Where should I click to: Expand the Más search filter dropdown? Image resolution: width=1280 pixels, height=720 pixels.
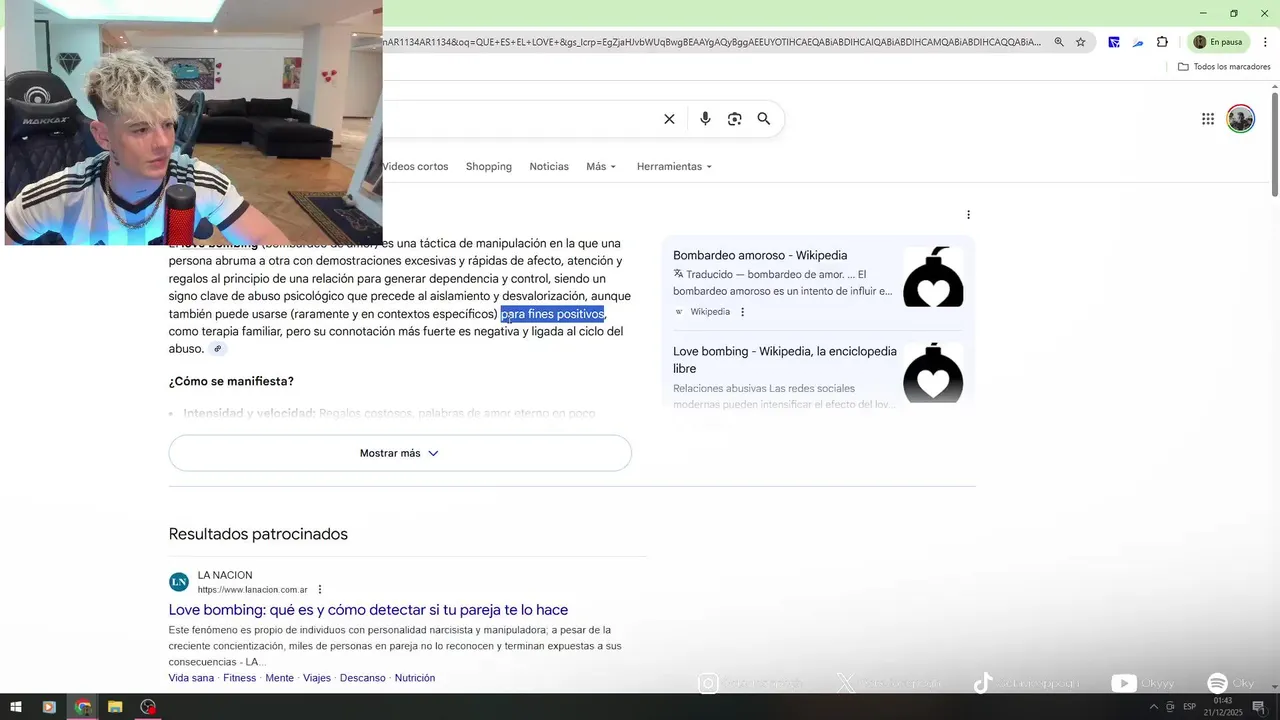click(601, 167)
